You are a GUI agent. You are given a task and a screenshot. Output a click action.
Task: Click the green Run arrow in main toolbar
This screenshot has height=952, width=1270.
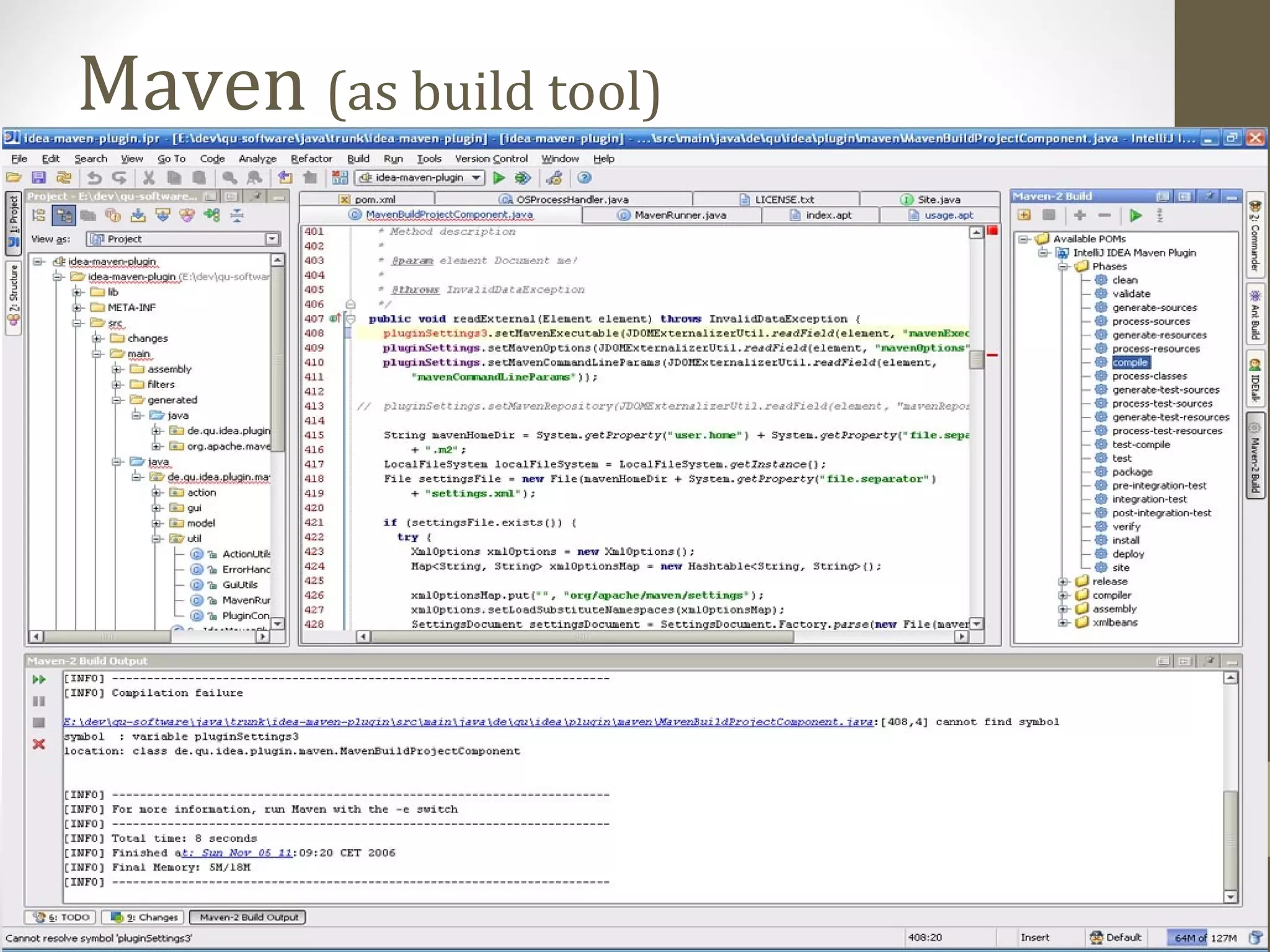pyautogui.click(x=499, y=178)
